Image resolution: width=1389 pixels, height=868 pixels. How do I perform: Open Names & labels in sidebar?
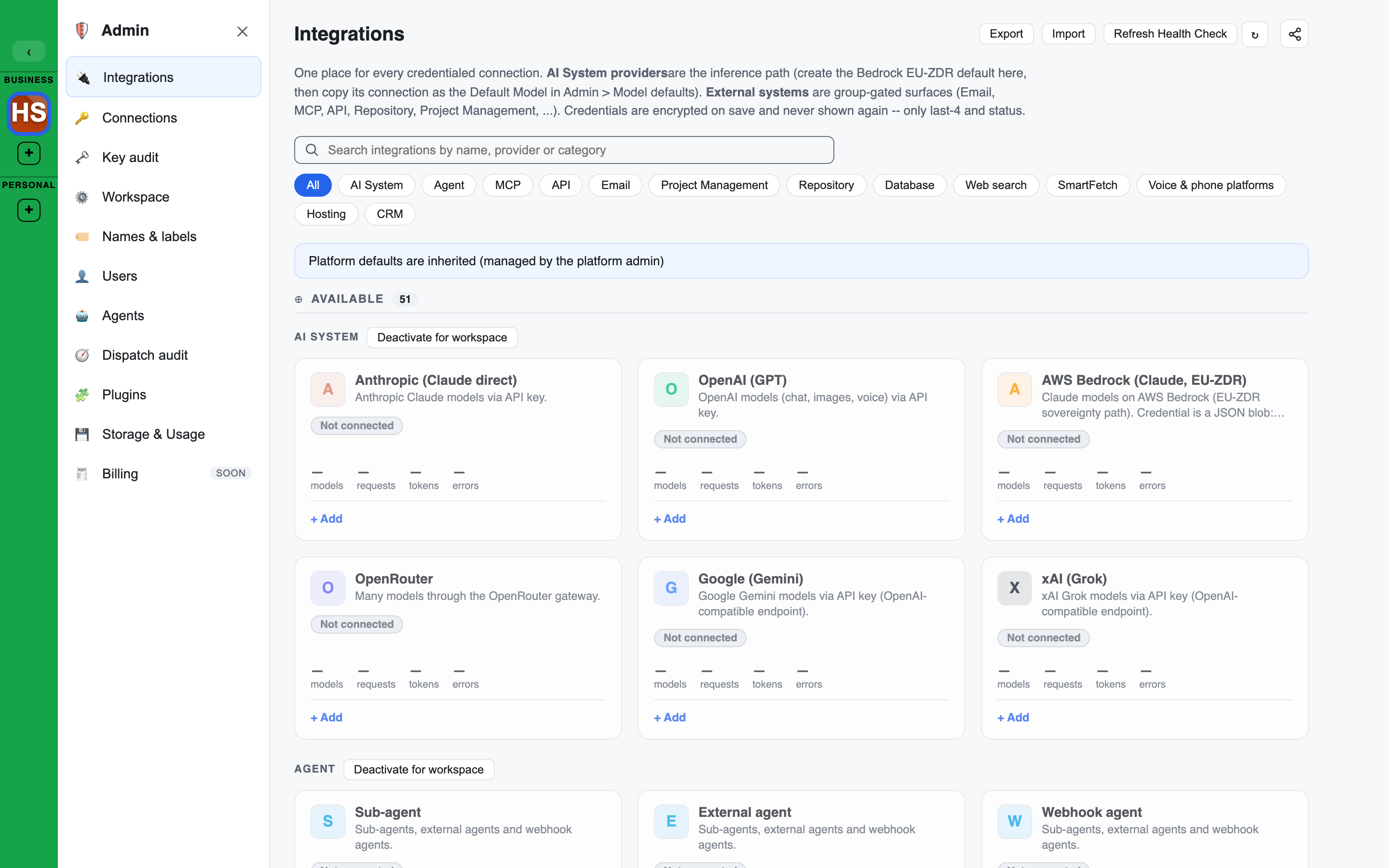[163, 236]
